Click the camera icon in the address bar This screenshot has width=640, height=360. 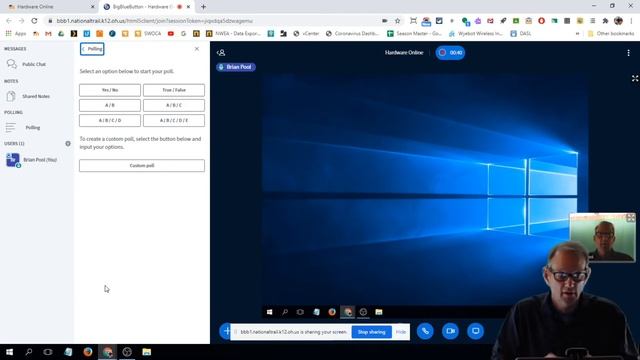coord(384,20)
